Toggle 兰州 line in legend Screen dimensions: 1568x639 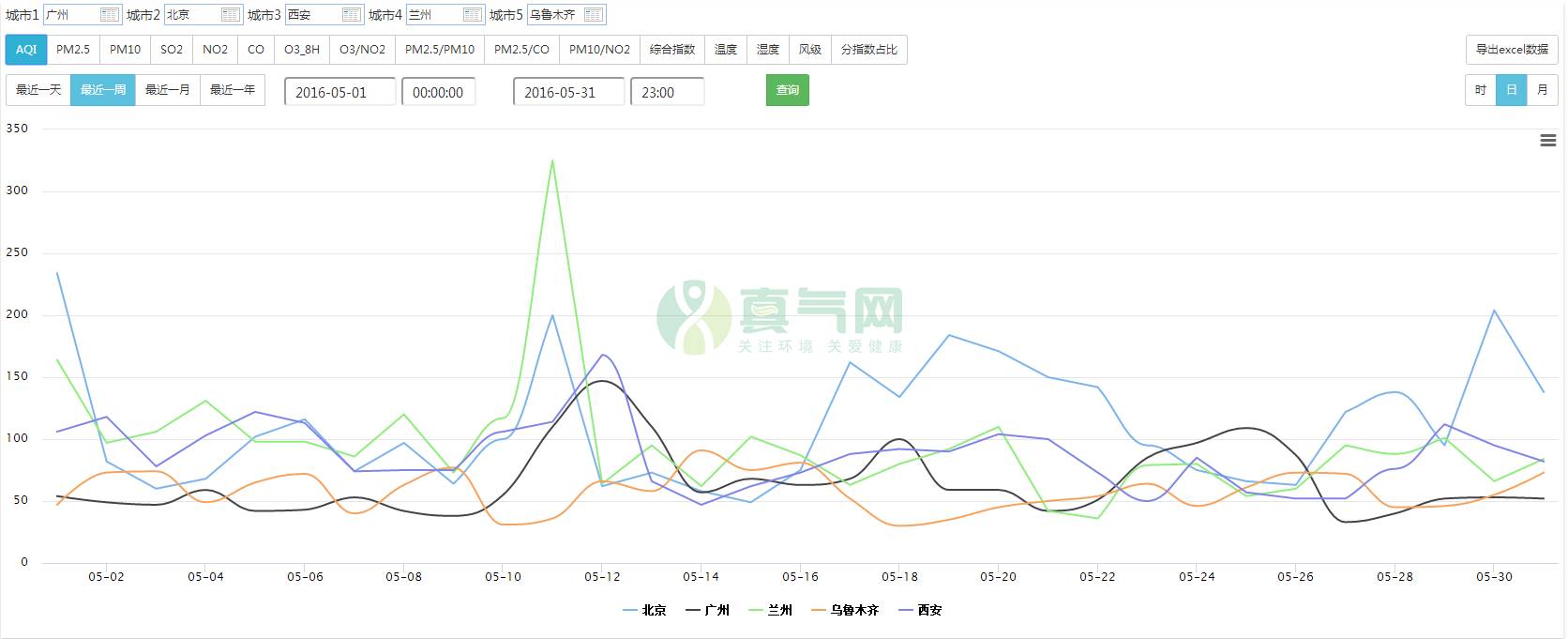[x=771, y=610]
